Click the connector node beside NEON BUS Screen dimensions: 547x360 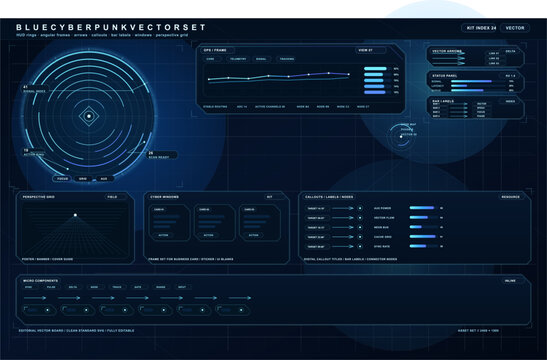360,227
